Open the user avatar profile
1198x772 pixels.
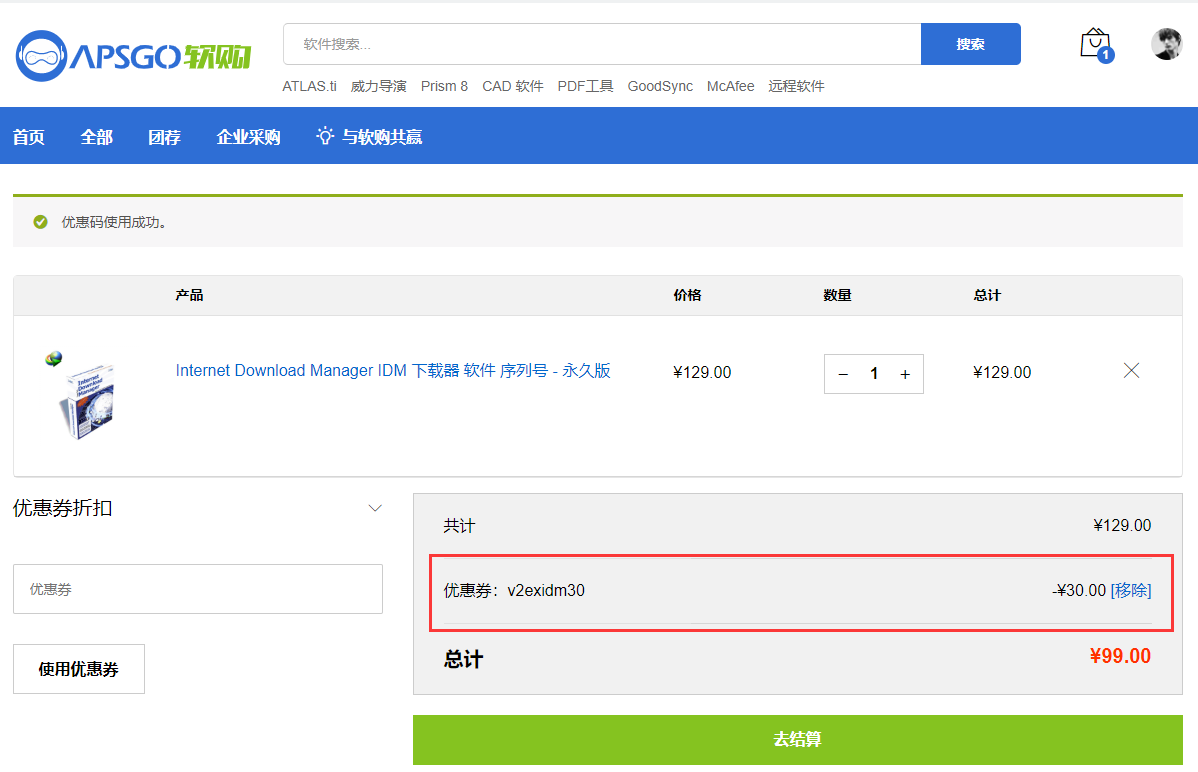pos(1166,44)
